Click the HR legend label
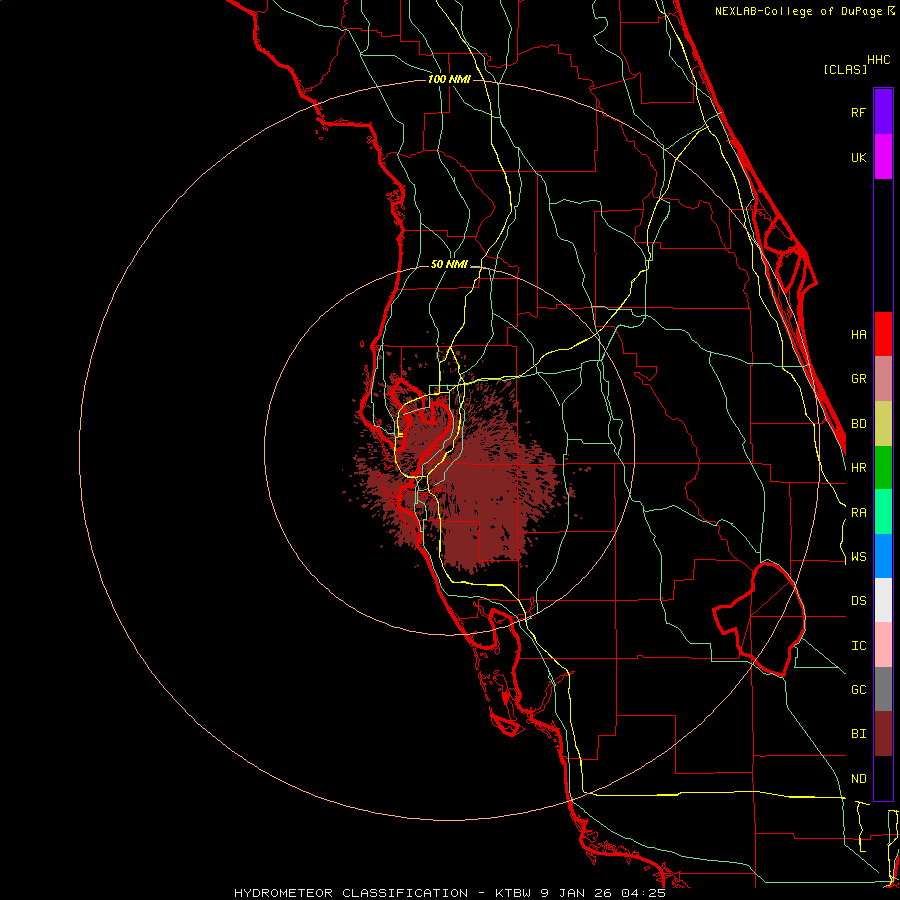Image resolution: width=900 pixels, height=900 pixels. [x=858, y=468]
